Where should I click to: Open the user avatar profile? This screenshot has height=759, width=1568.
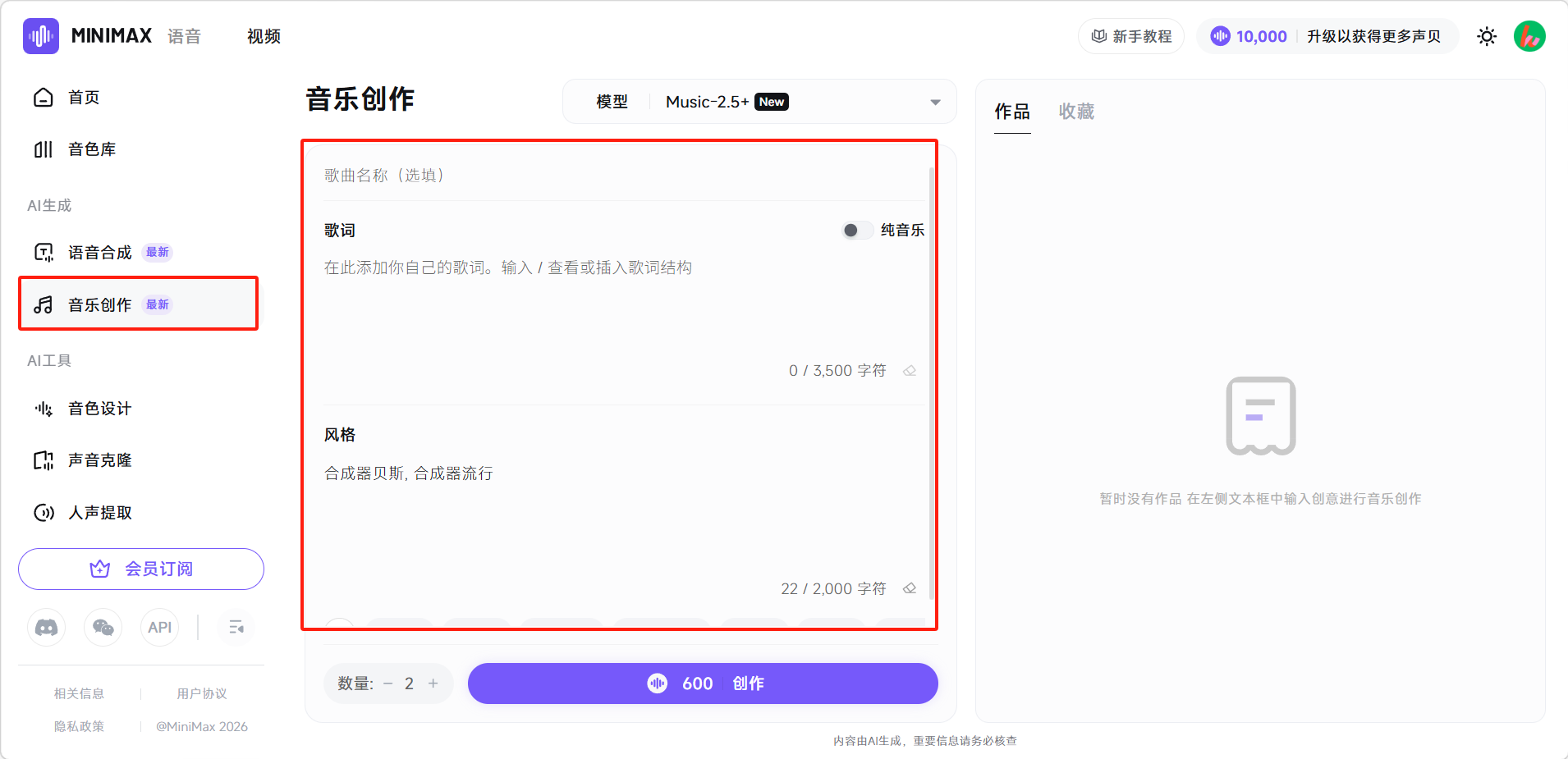1529,36
